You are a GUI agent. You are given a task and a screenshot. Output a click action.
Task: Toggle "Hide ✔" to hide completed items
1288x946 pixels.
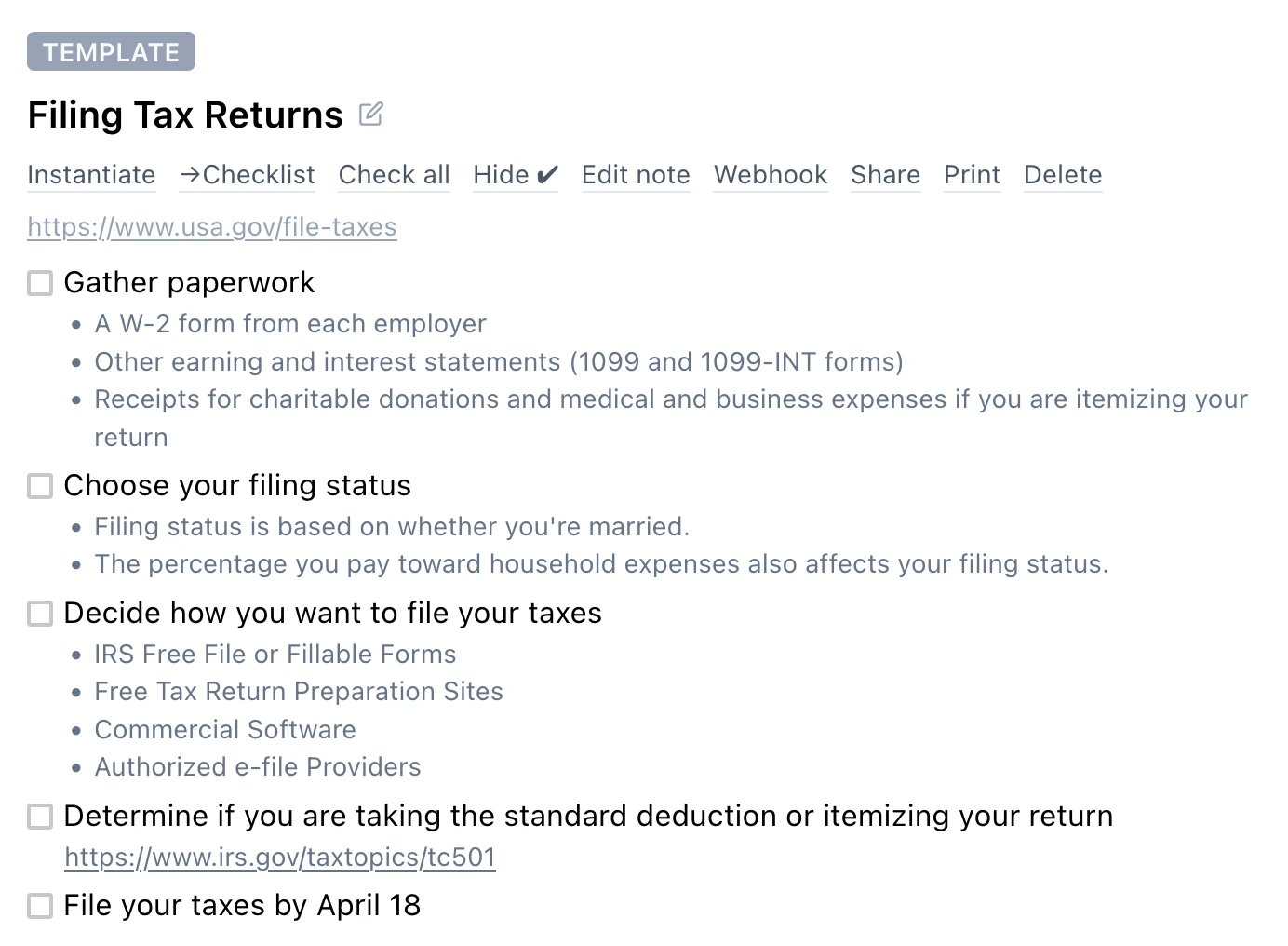pyautogui.click(x=515, y=175)
